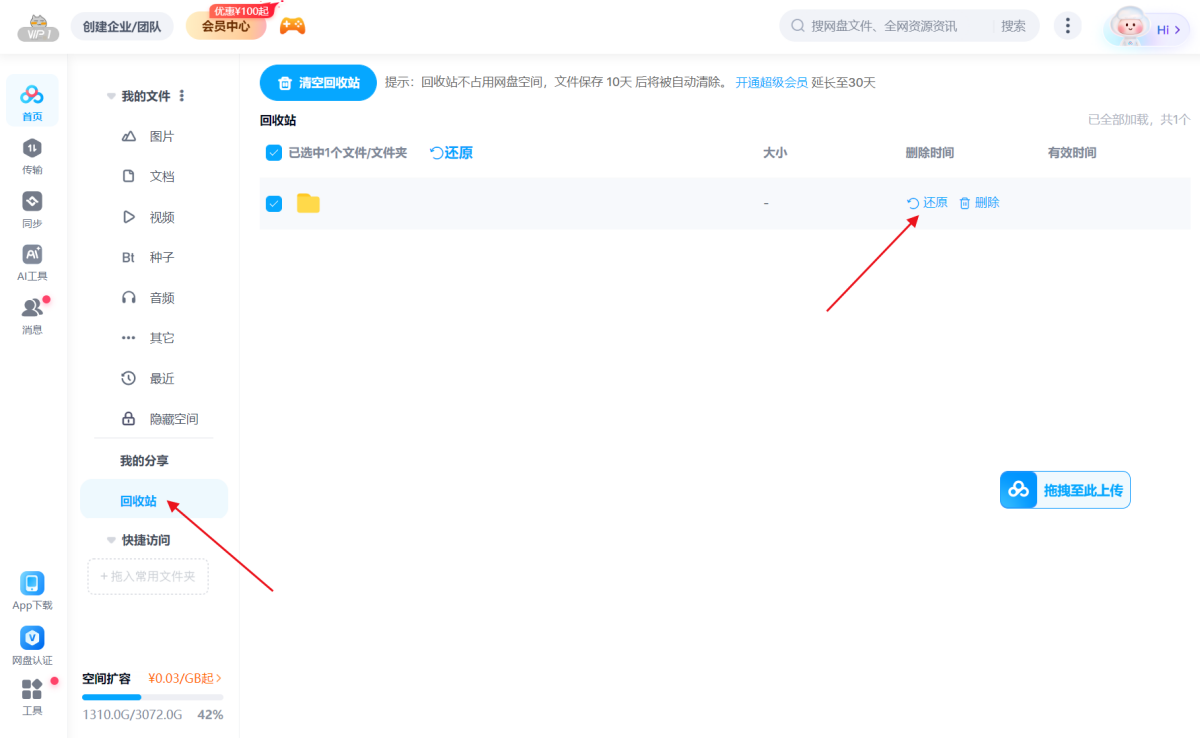
Task: Open the three-dot more menu in top bar
Action: tap(1068, 26)
